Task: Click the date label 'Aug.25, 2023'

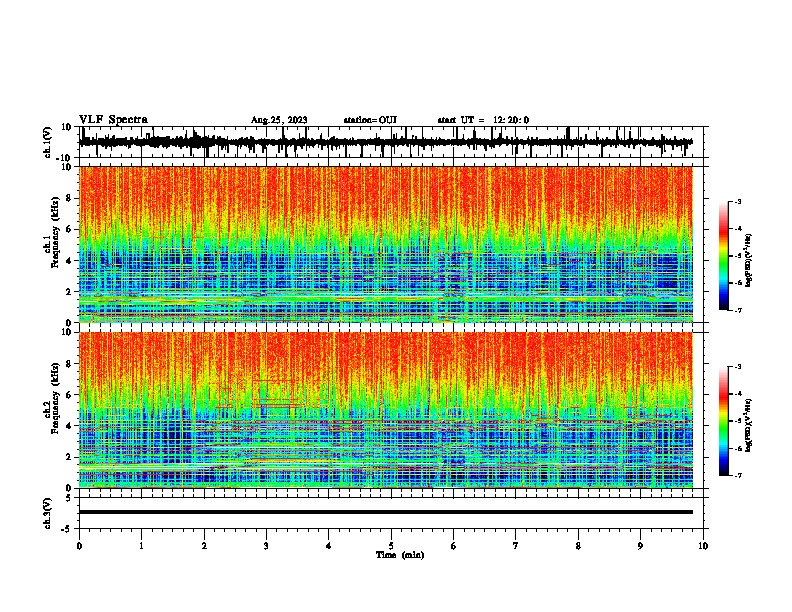Action: pyautogui.click(x=279, y=120)
